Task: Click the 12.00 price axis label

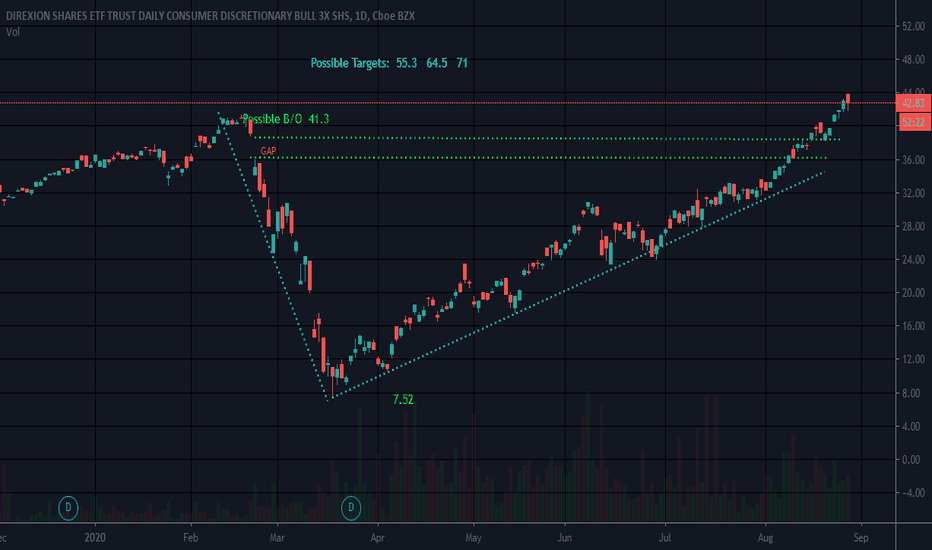Action: [x=913, y=360]
